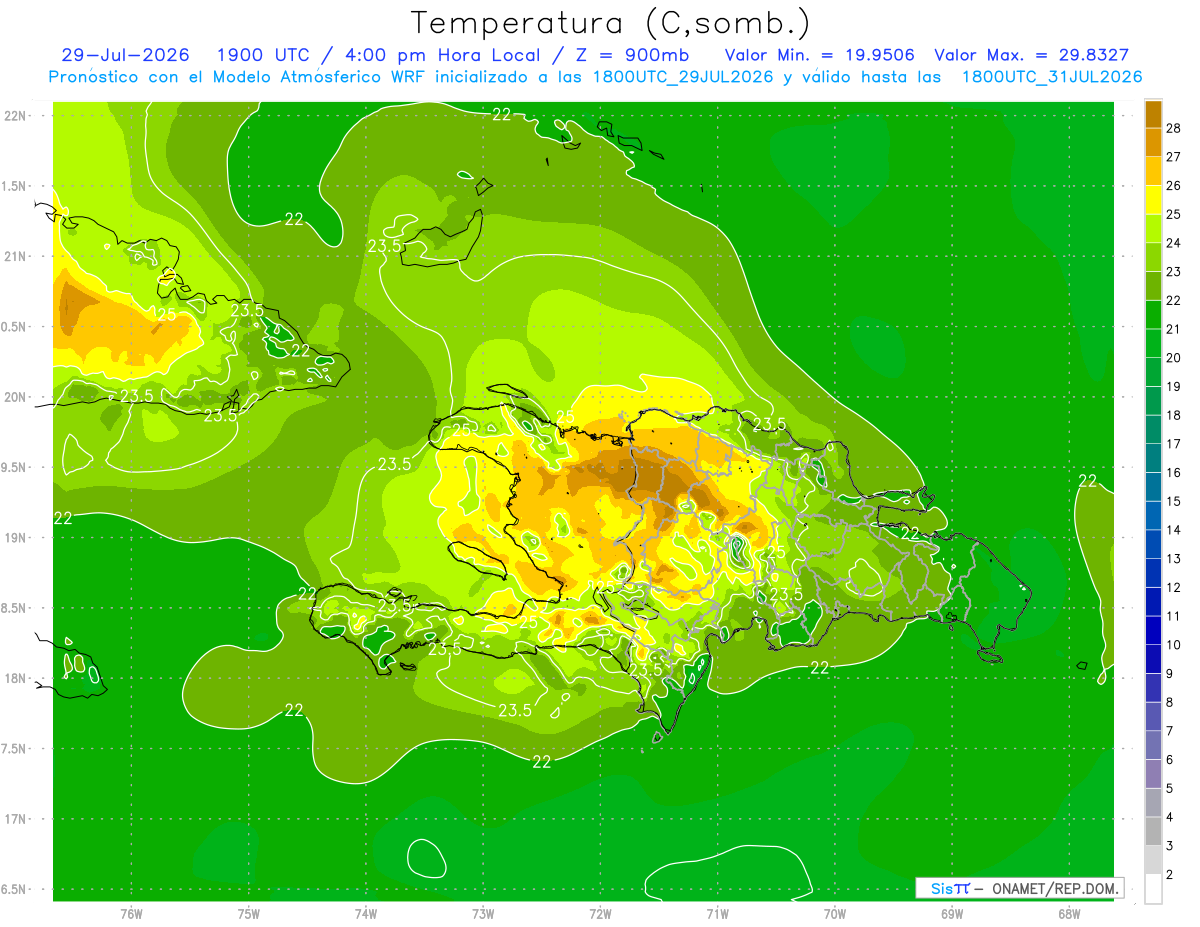Click the '22N' latitude axis label
Viewport: 1200px width, 927px height.
tap(15, 115)
